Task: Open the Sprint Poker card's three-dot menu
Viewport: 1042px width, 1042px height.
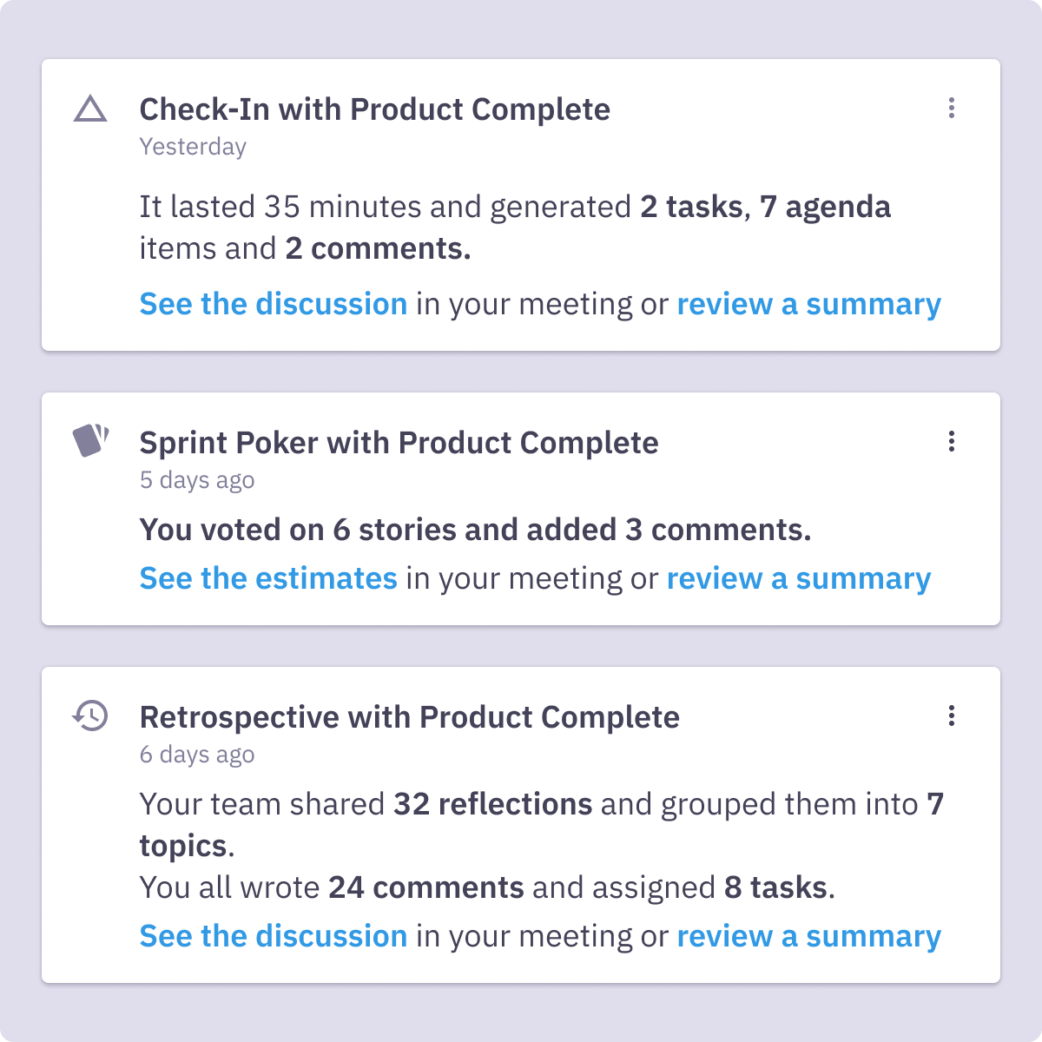Action: coord(951,441)
